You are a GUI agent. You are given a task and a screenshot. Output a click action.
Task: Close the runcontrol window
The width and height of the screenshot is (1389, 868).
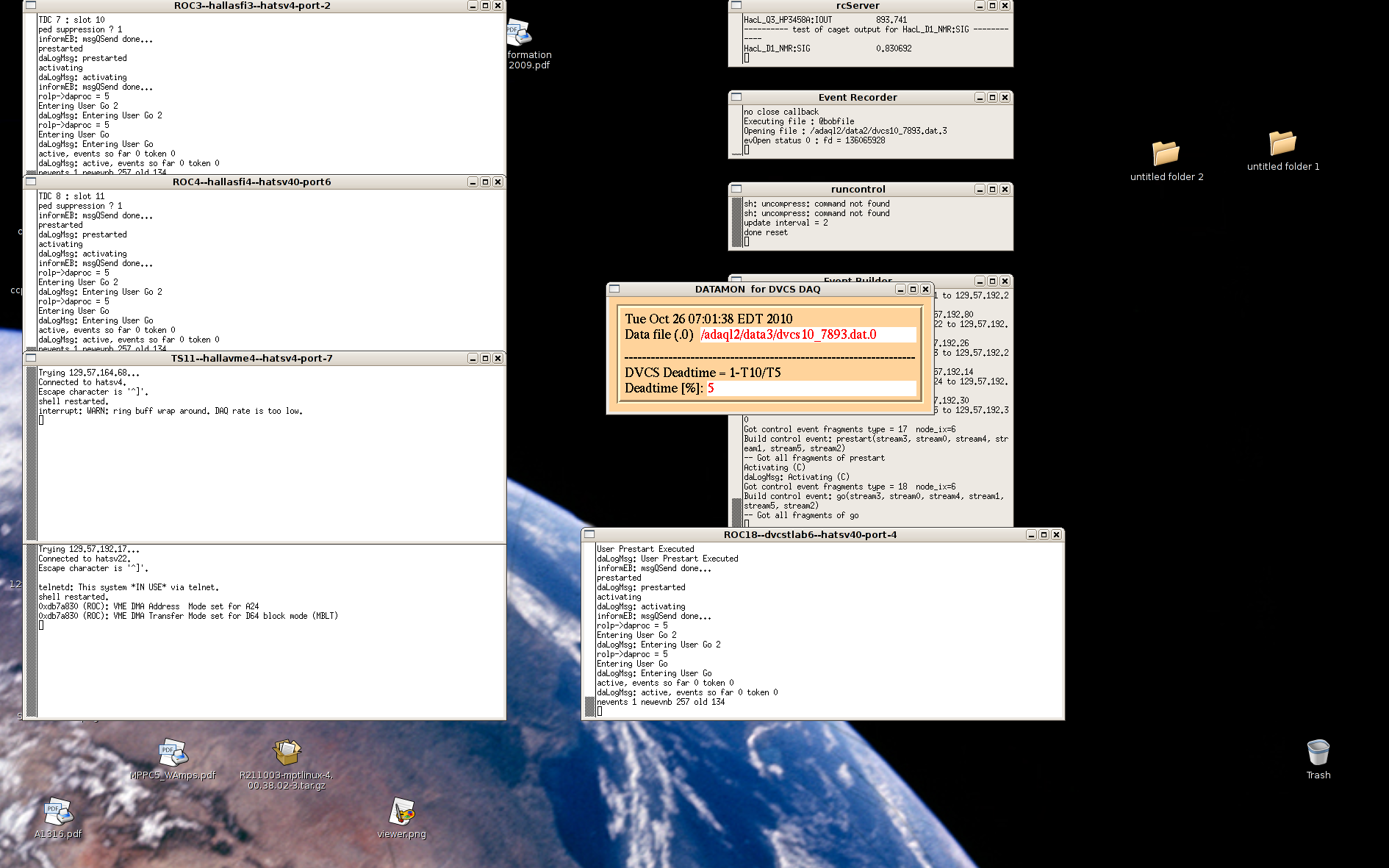[1005, 189]
